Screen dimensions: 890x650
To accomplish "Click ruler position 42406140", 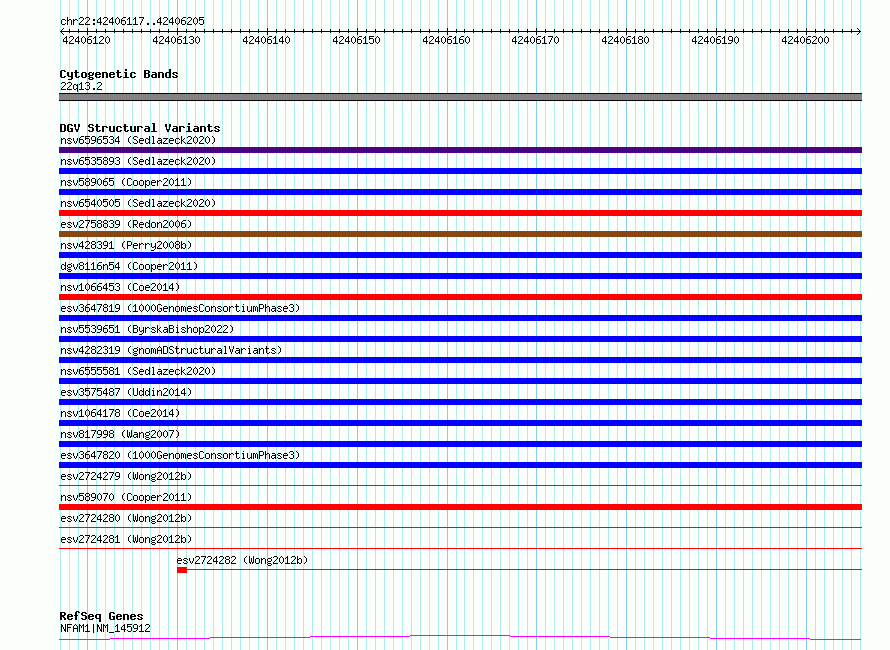I will pyautogui.click(x=266, y=40).
